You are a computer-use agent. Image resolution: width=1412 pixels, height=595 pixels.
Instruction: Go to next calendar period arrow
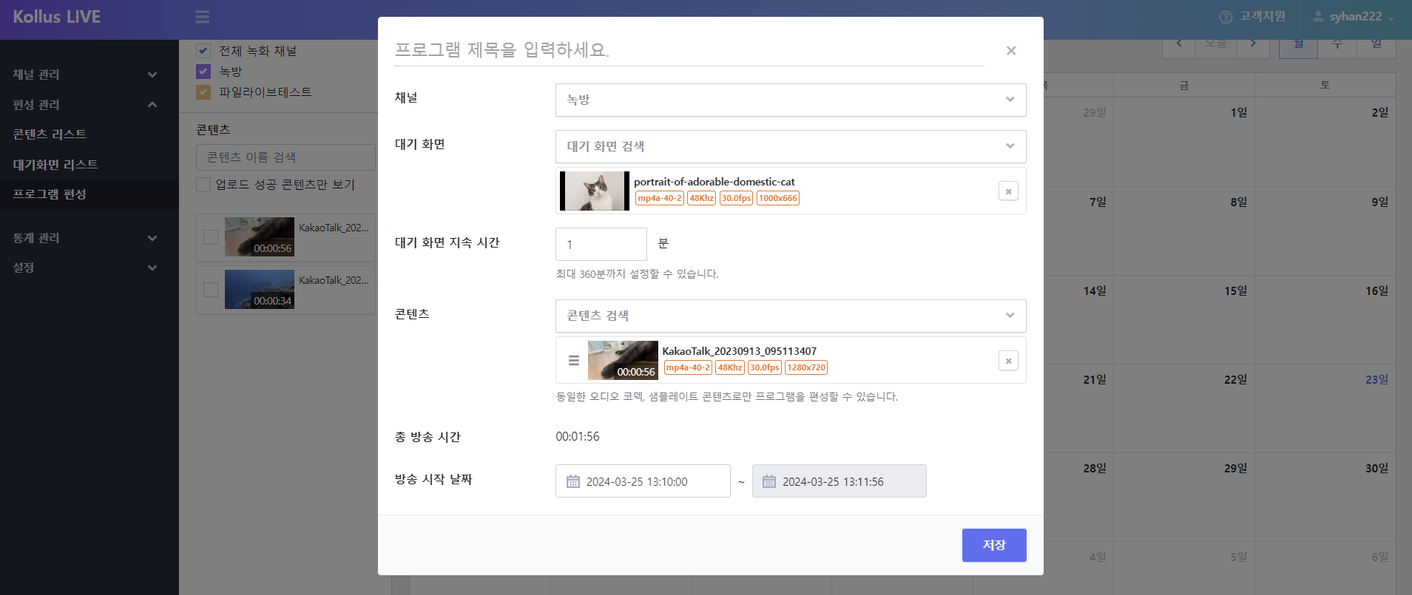click(1253, 43)
